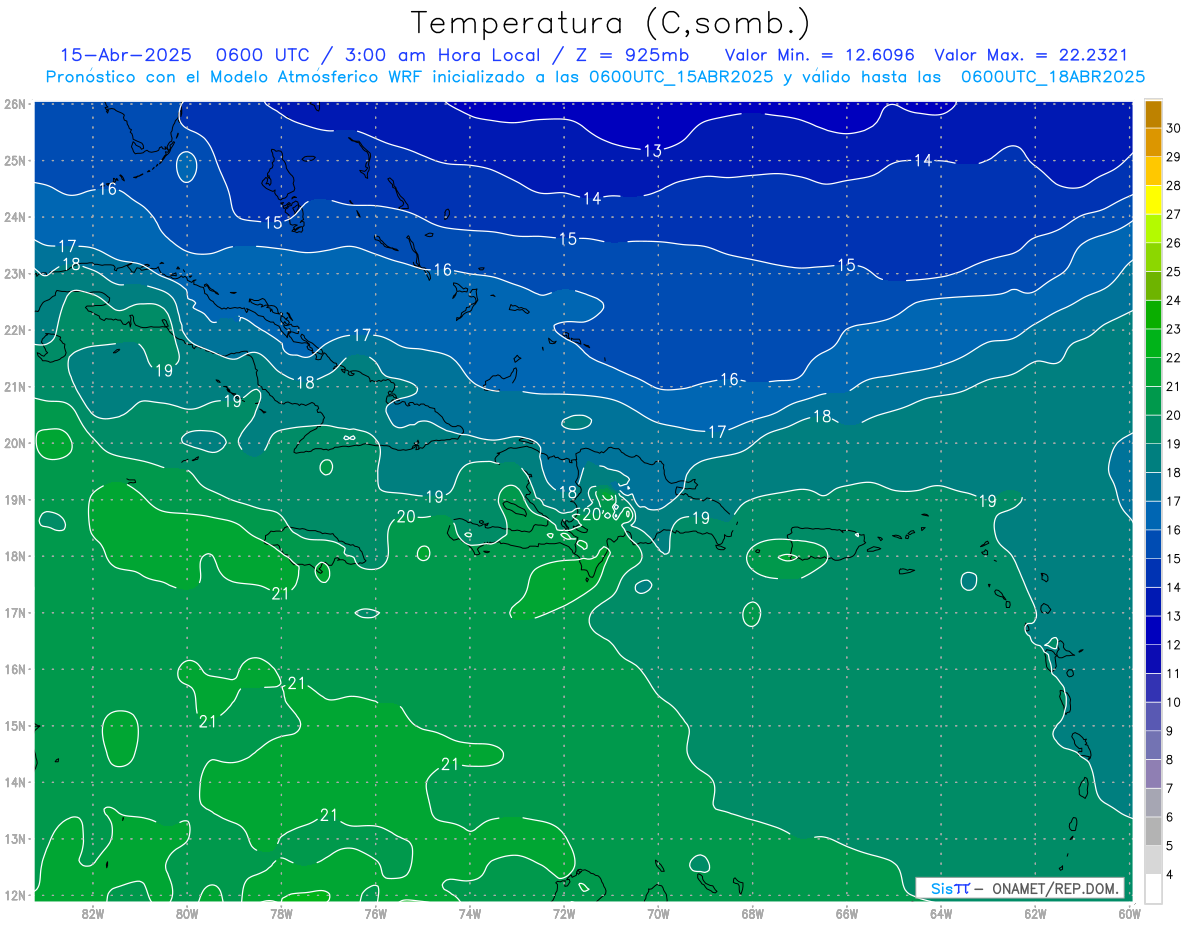Click the '25' label on the color scale
This screenshot has width=1200, height=927.
point(1174,271)
